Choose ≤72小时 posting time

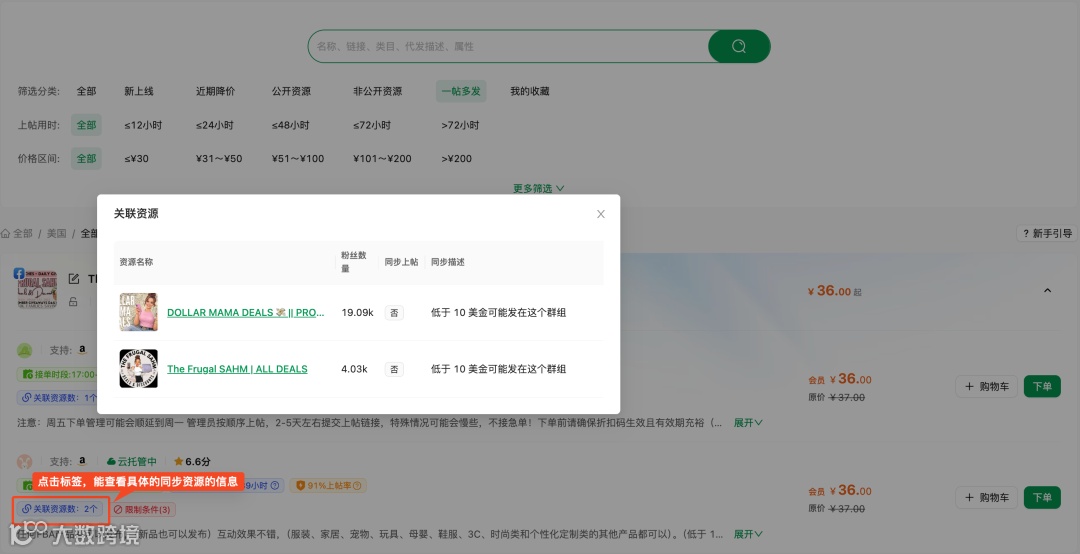pos(372,125)
